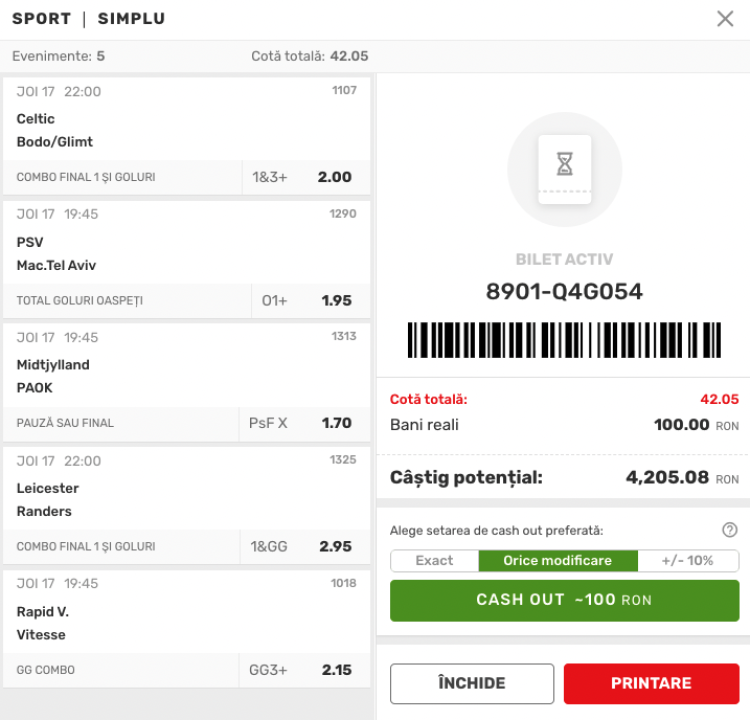The image size is (750, 720).
Task: Close the bet slip dialog with X
Action: (725, 18)
